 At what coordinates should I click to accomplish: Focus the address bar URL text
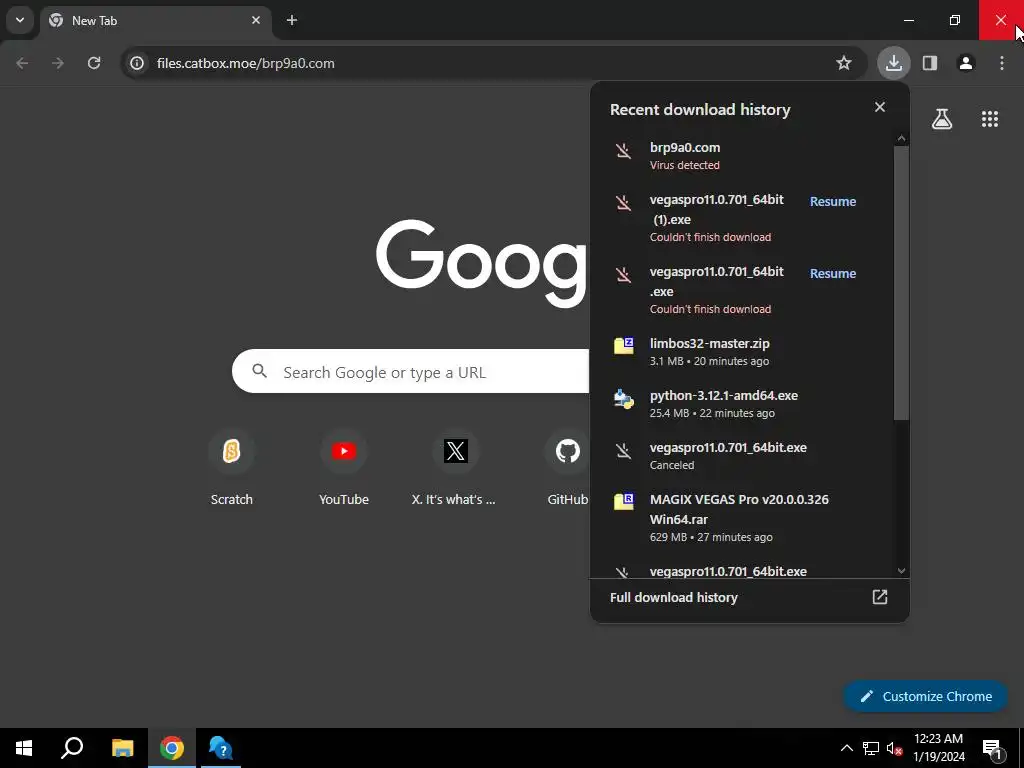(246, 63)
